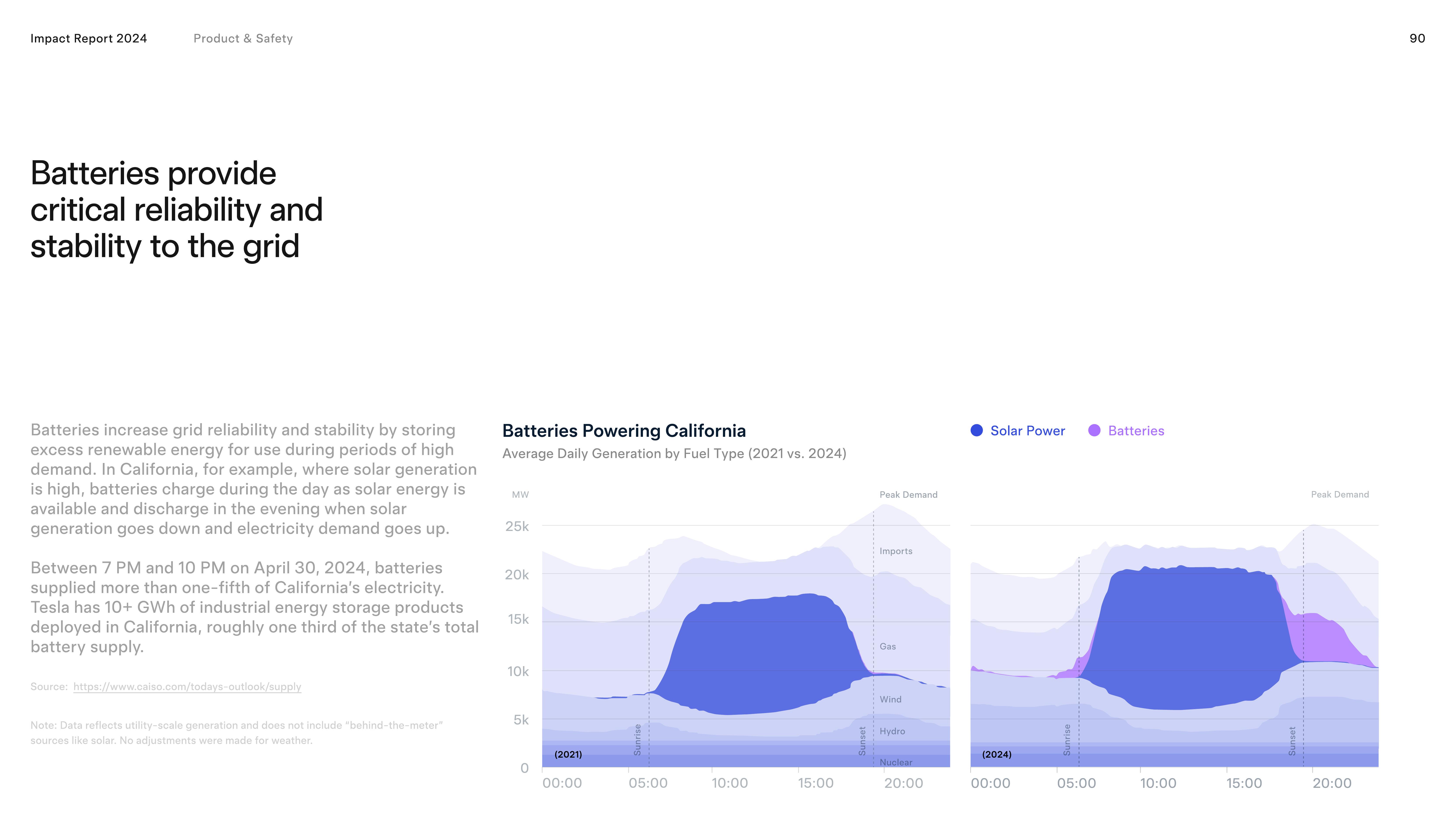Click the Impact Report 2024 header
Screen dimensions: 1456x819
(x=89, y=38)
